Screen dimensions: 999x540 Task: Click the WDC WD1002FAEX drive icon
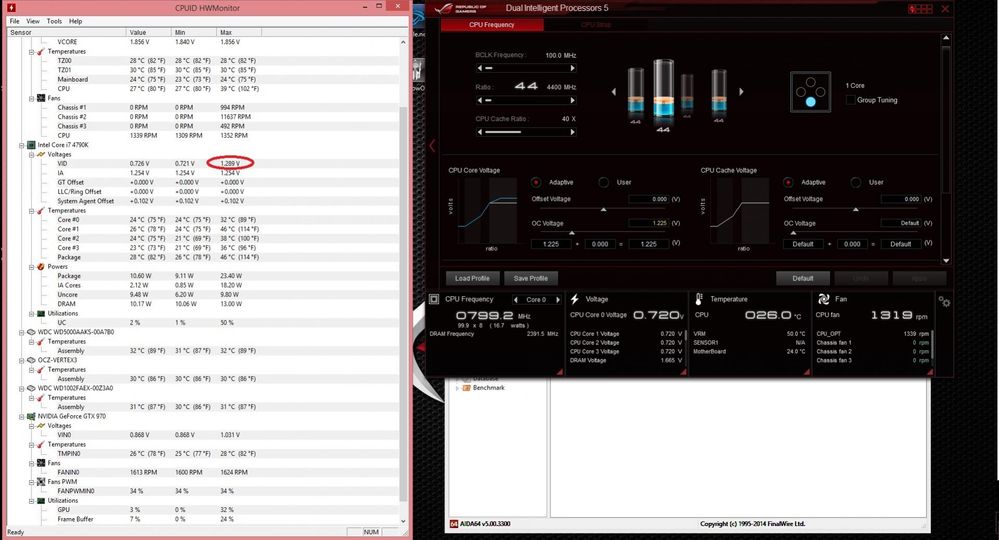(x=31, y=388)
